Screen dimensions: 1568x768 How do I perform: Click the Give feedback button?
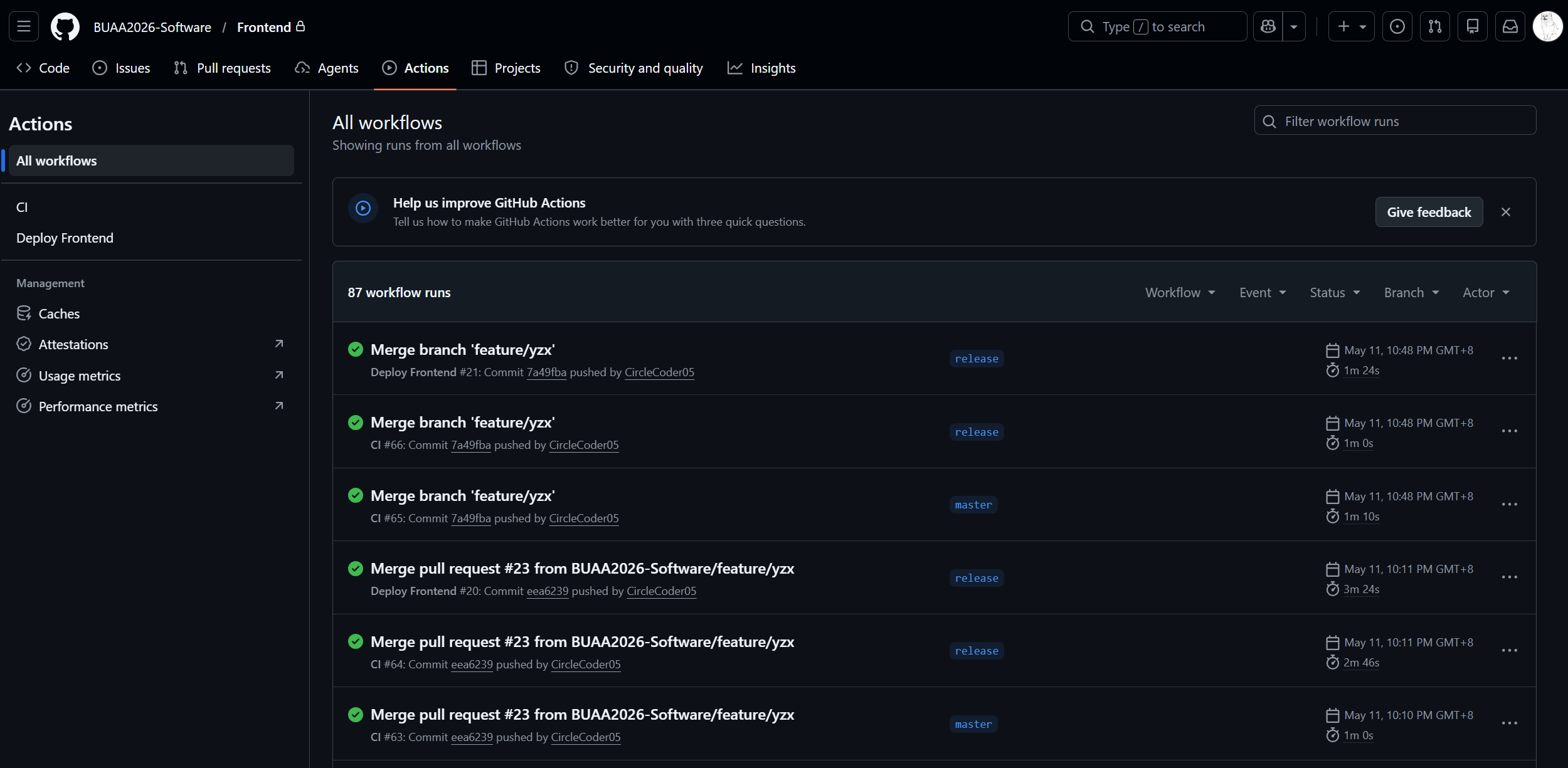pos(1429,212)
